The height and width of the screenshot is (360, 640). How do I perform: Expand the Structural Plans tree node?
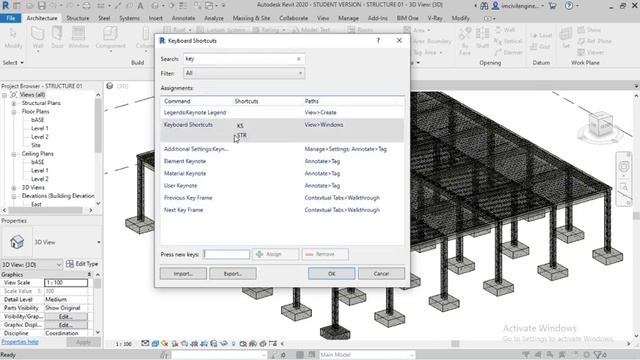[13, 103]
